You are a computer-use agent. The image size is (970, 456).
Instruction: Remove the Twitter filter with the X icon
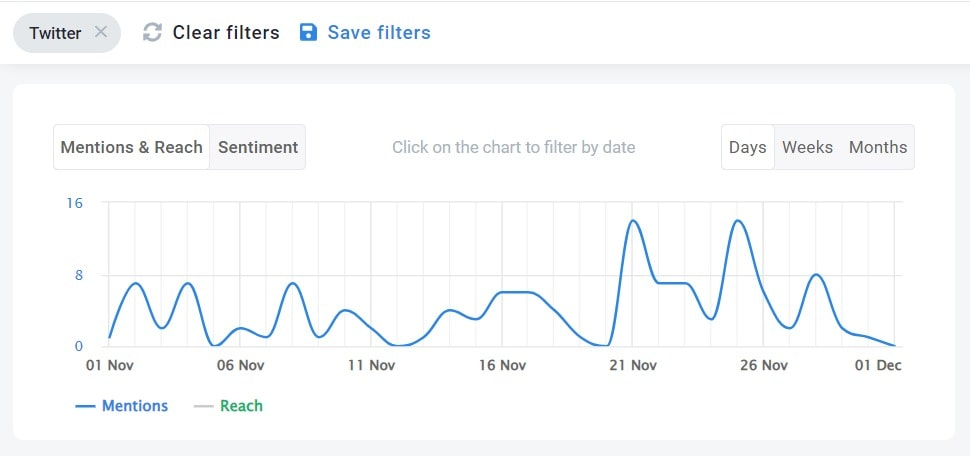pyautogui.click(x=101, y=32)
